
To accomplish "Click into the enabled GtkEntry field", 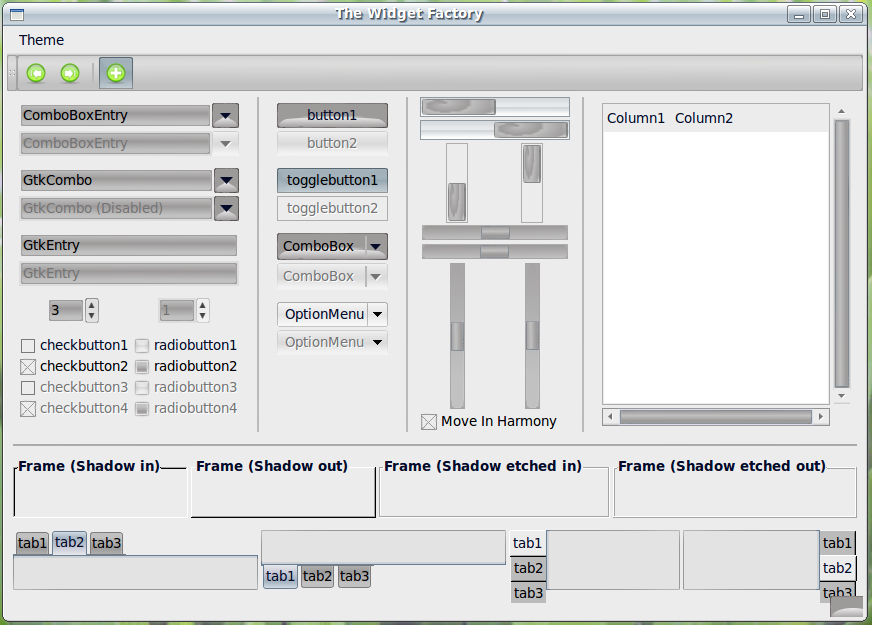I will pyautogui.click(x=128, y=245).
